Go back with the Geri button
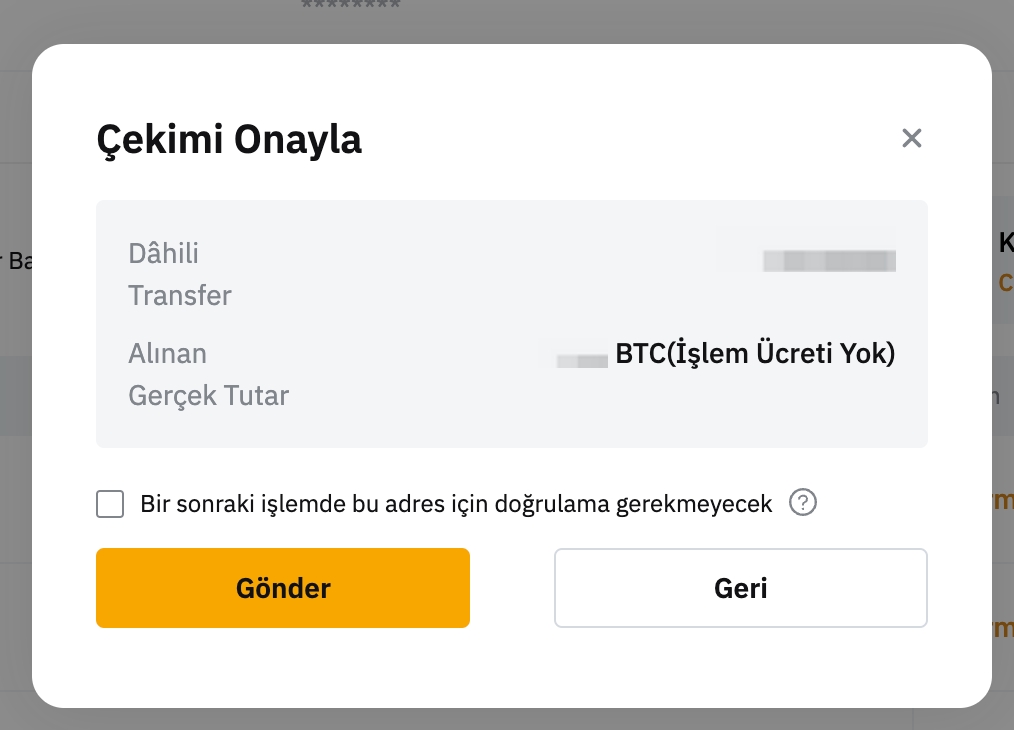The width and height of the screenshot is (1014, 730). coord(740,588)
